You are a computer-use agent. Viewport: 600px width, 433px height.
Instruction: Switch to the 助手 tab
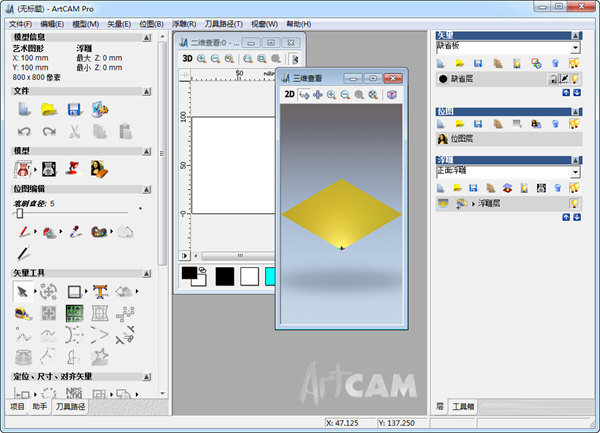(x=40, y=406)
